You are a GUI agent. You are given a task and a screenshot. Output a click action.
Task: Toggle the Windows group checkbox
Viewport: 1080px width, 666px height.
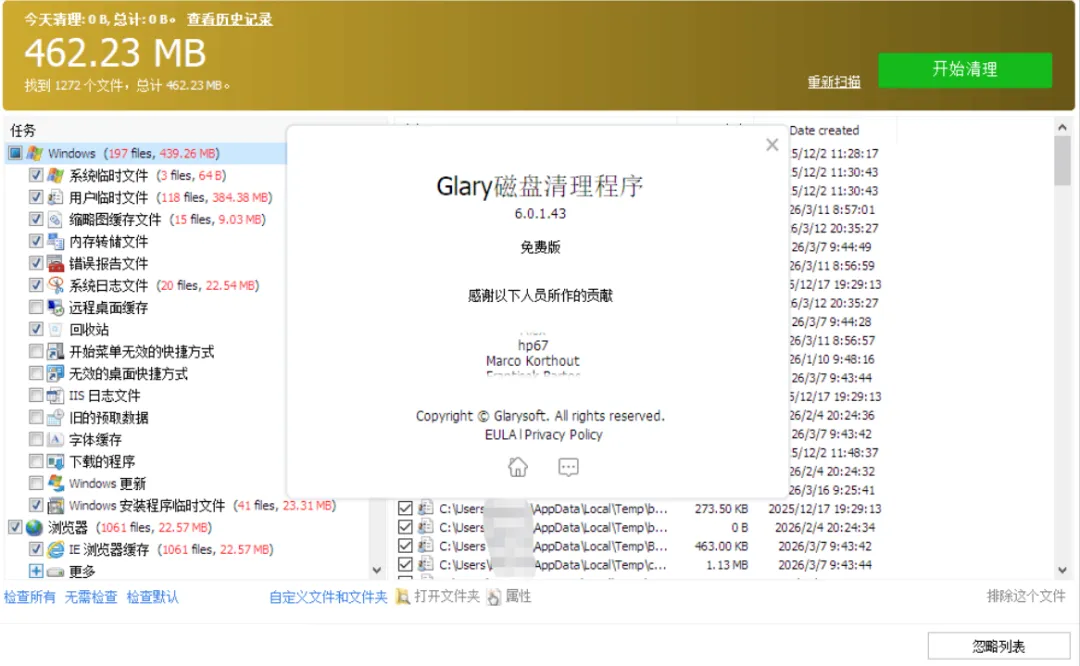coord(15,153)
